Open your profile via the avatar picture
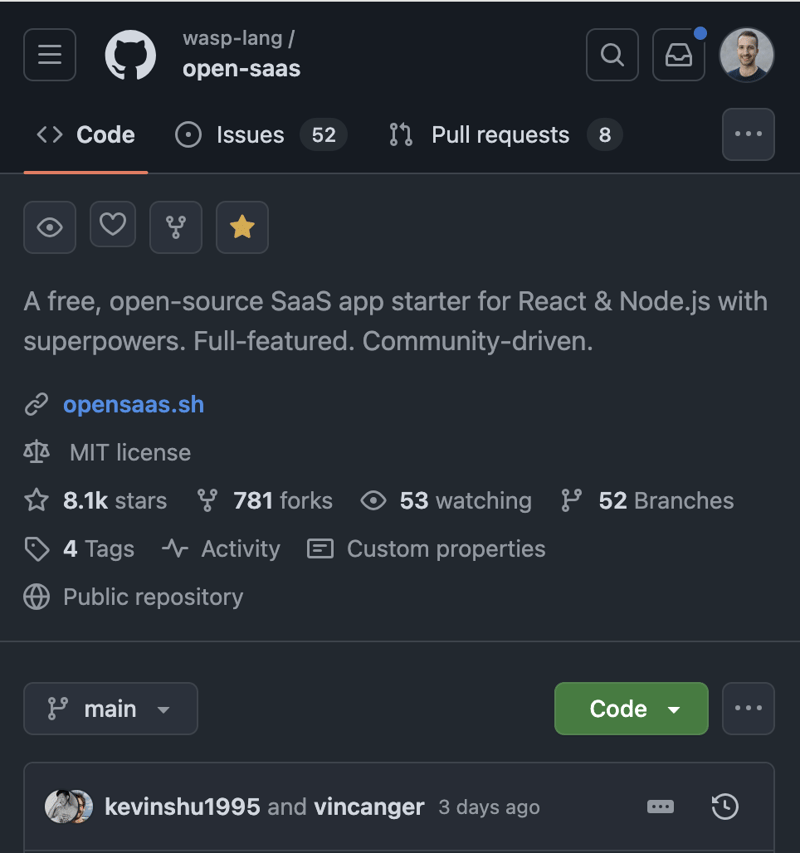Image resolution: width=800 pixels, height=853 pixels. point(746,55)
